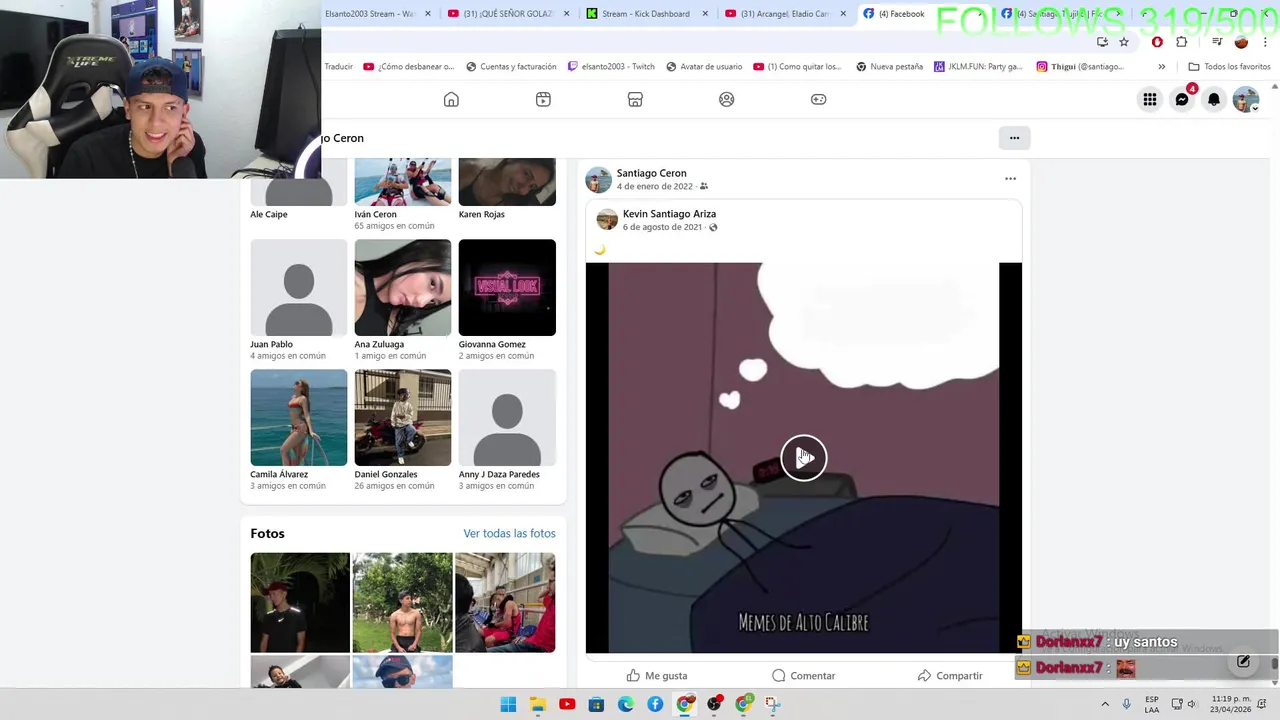1280x720 pixels.
Task: Open the red Opera-style extension icon
Action: click(1157, 42)
